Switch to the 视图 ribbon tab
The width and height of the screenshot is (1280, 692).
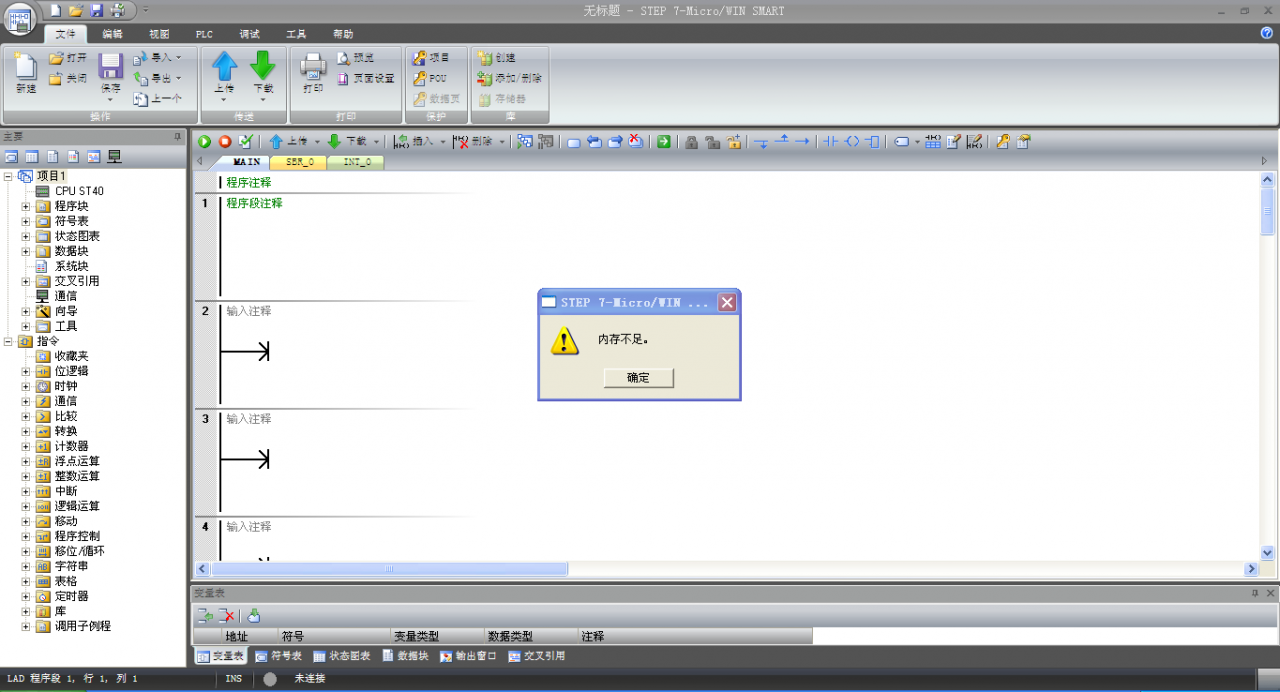point(159,33)
